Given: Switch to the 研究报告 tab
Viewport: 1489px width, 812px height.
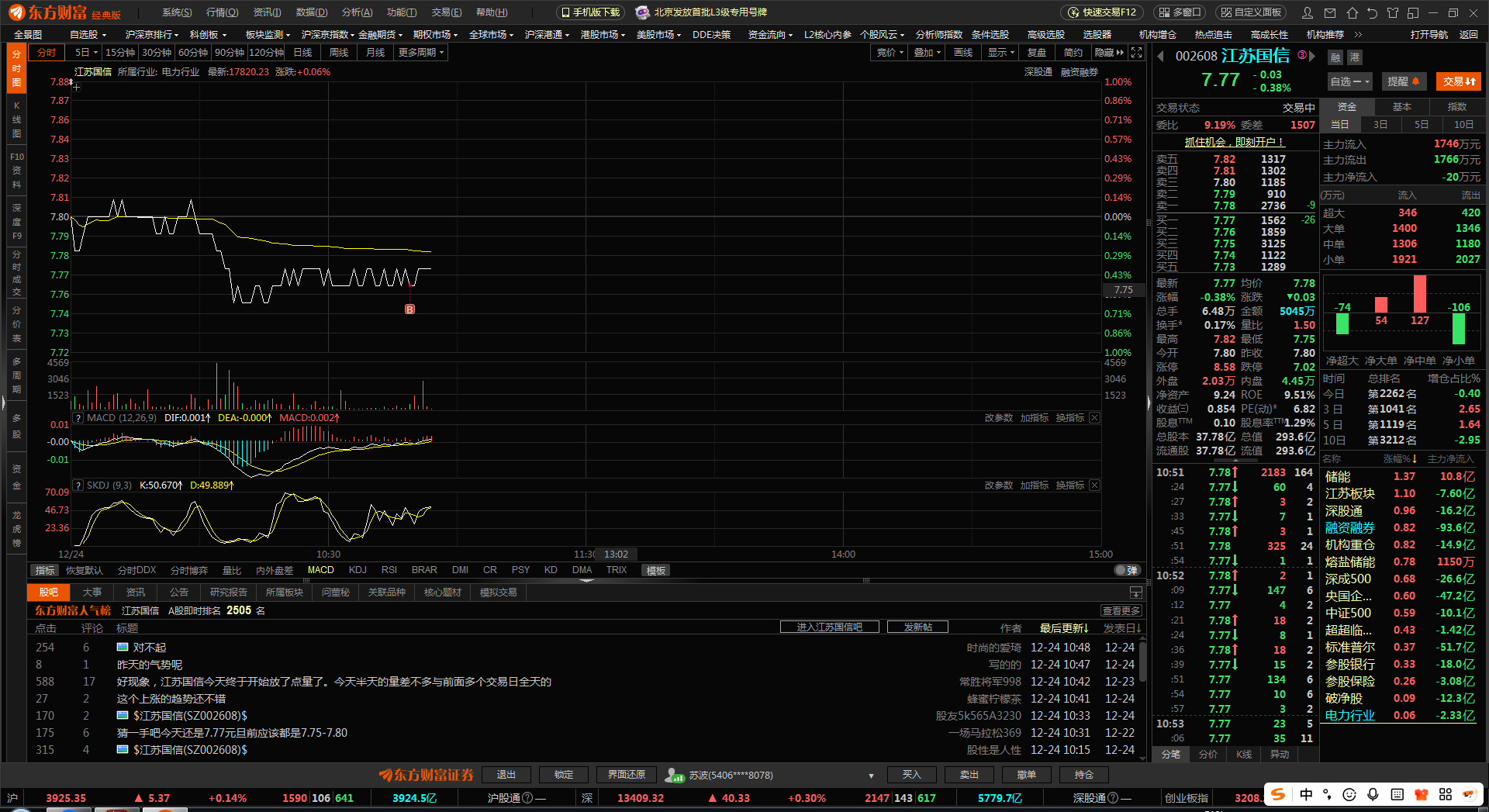Looking at the screenshot, I should pyautogui.click(x=228, y=593).
